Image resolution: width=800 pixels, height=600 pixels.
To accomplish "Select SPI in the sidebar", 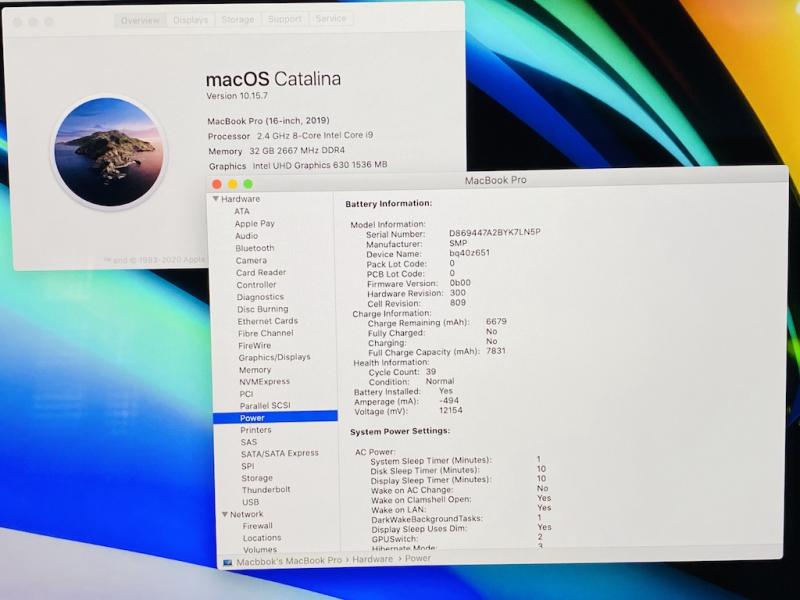I will coord(247,466).
